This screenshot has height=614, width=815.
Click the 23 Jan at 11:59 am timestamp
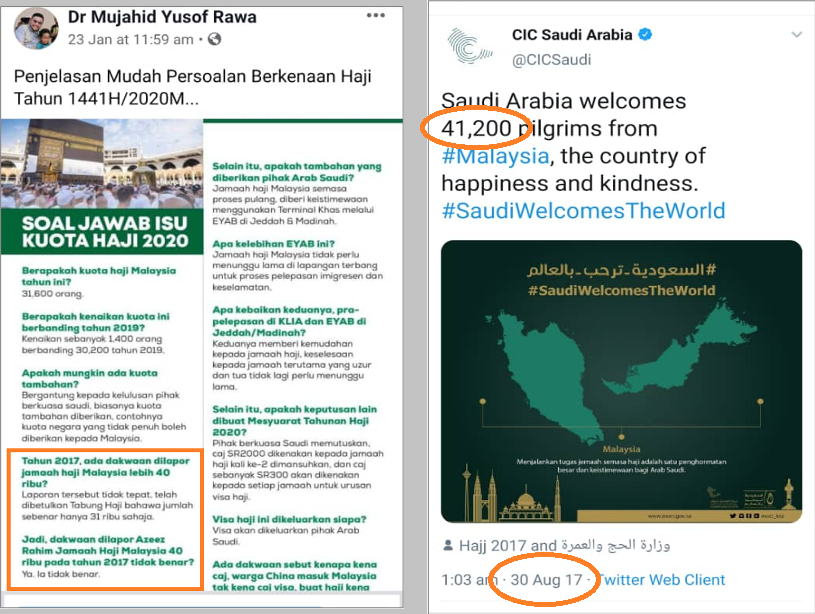[x=130, y=40]
